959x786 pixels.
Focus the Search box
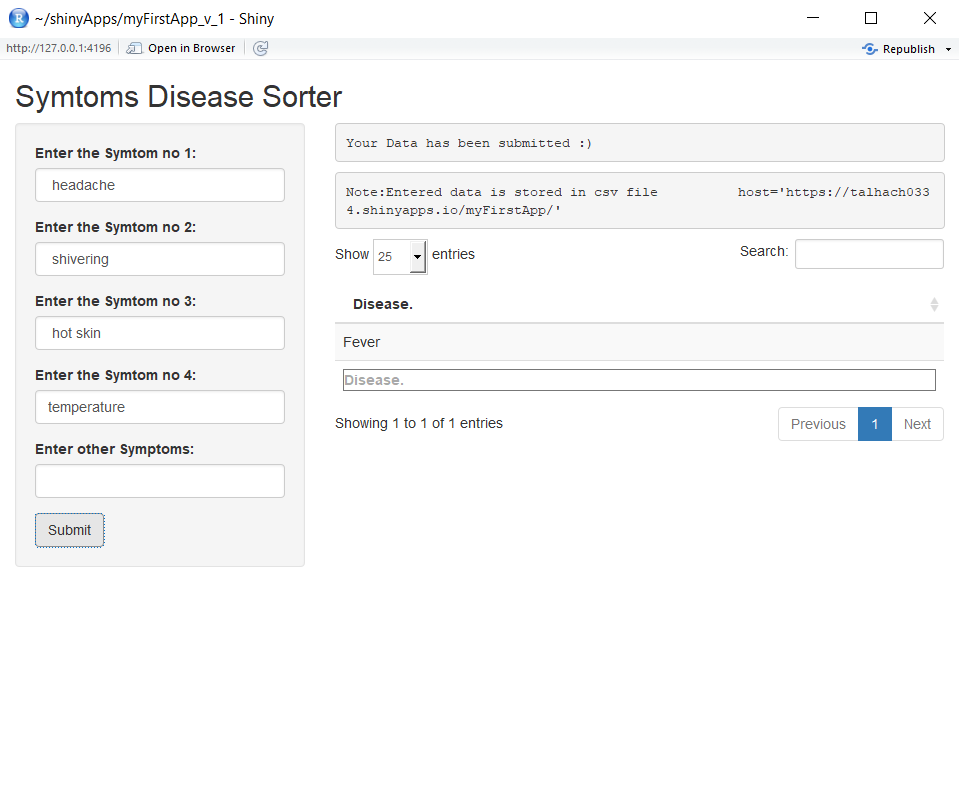tap(868, 253)
